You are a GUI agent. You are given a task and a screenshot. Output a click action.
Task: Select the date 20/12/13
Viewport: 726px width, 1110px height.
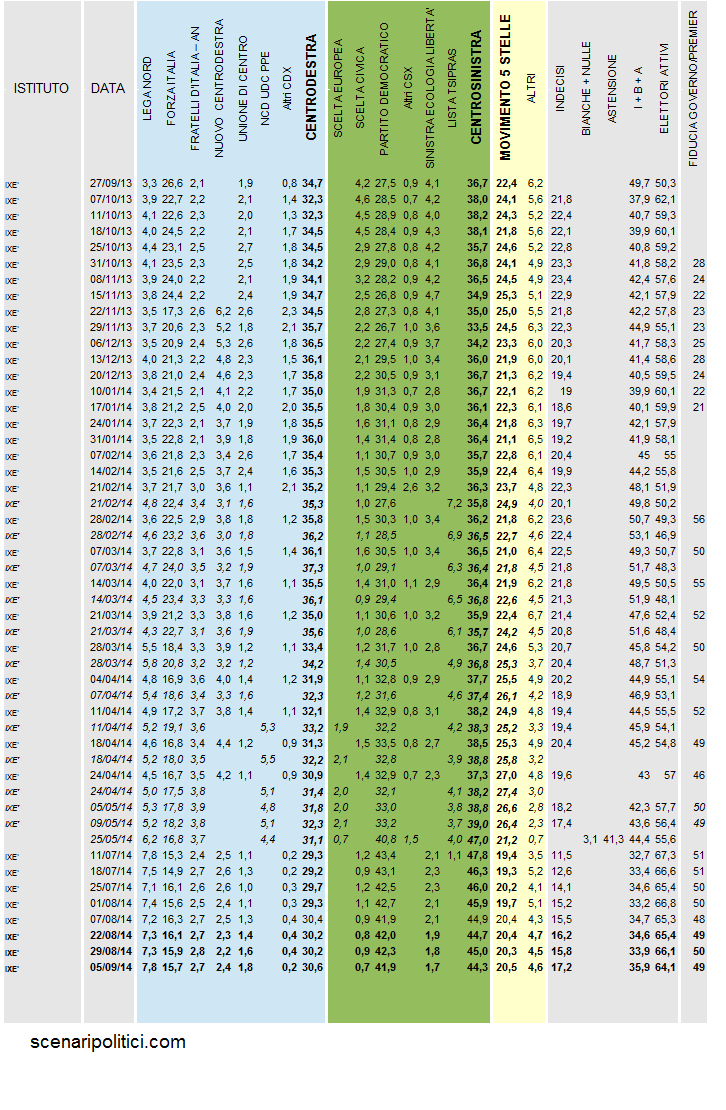pyautogui.click(x=111, y=375)
